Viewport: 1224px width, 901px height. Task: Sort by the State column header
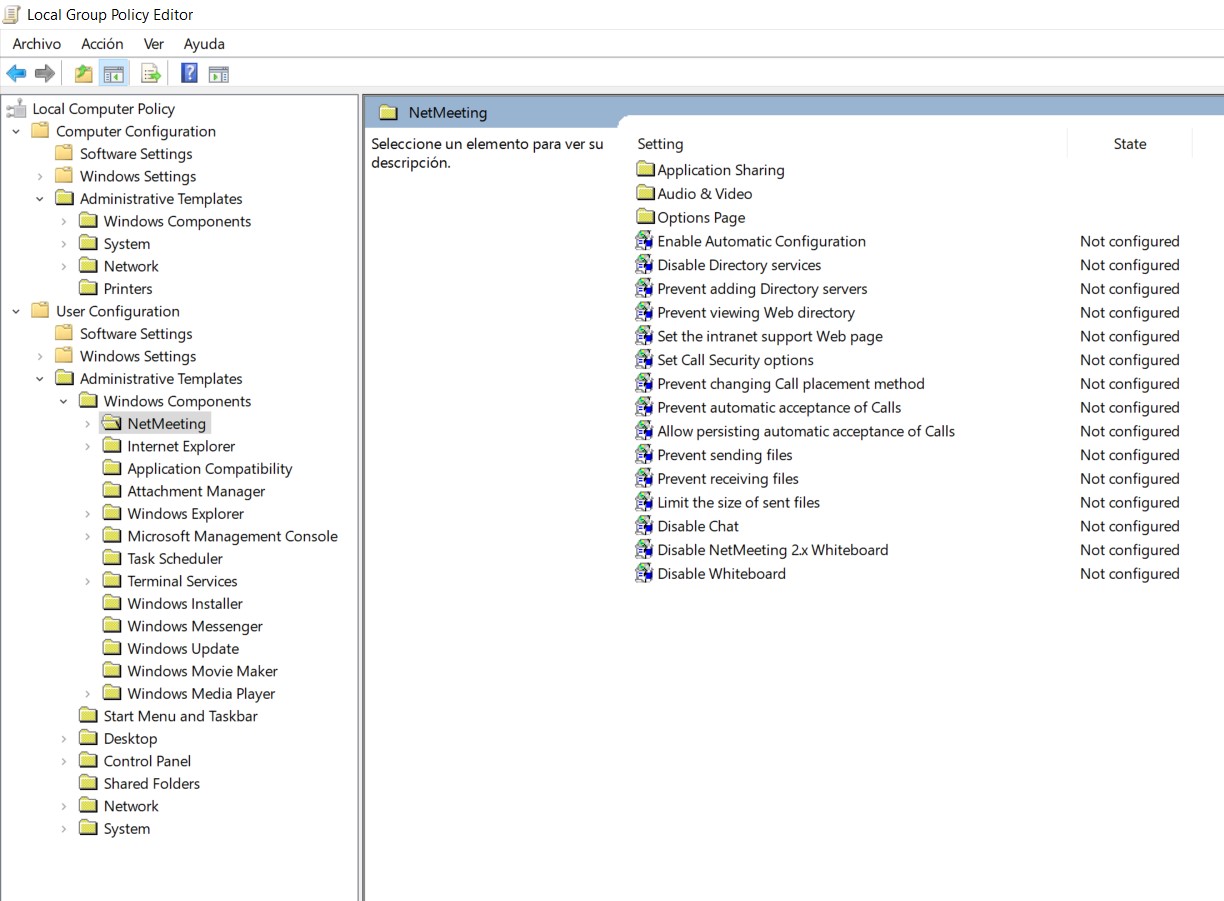tap(1130, 144)
